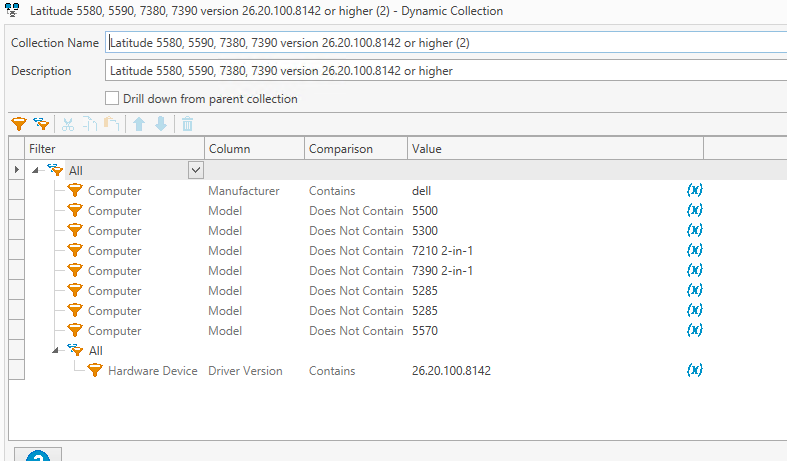This screenshot has height=461, width=787.
Task: Open the top All group dropdown arrow
Action: pyautogui.click(x=195, y=171)
